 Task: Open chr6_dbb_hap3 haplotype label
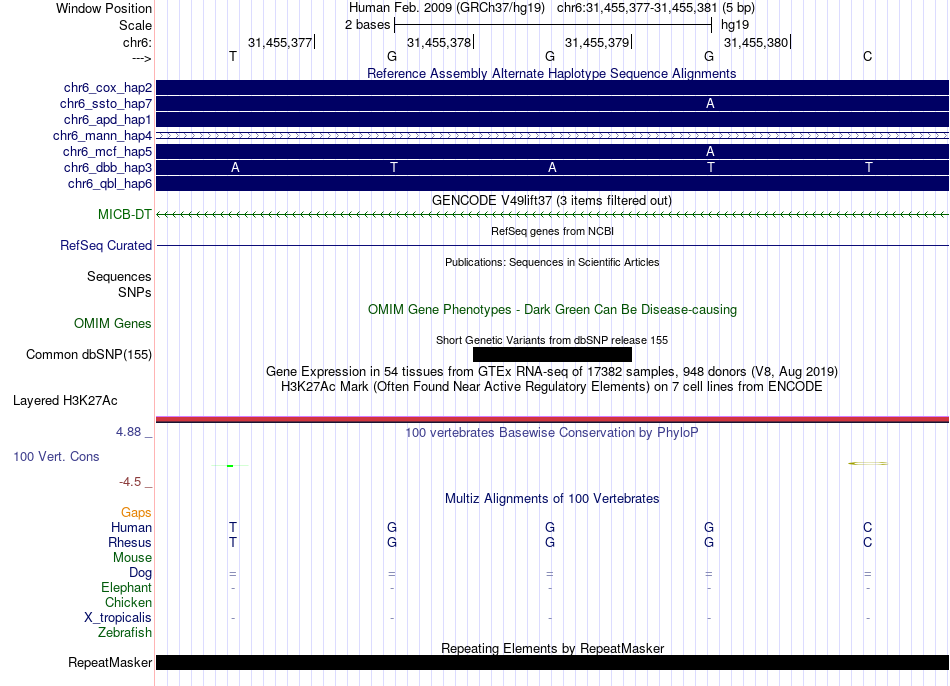[108, 167]
